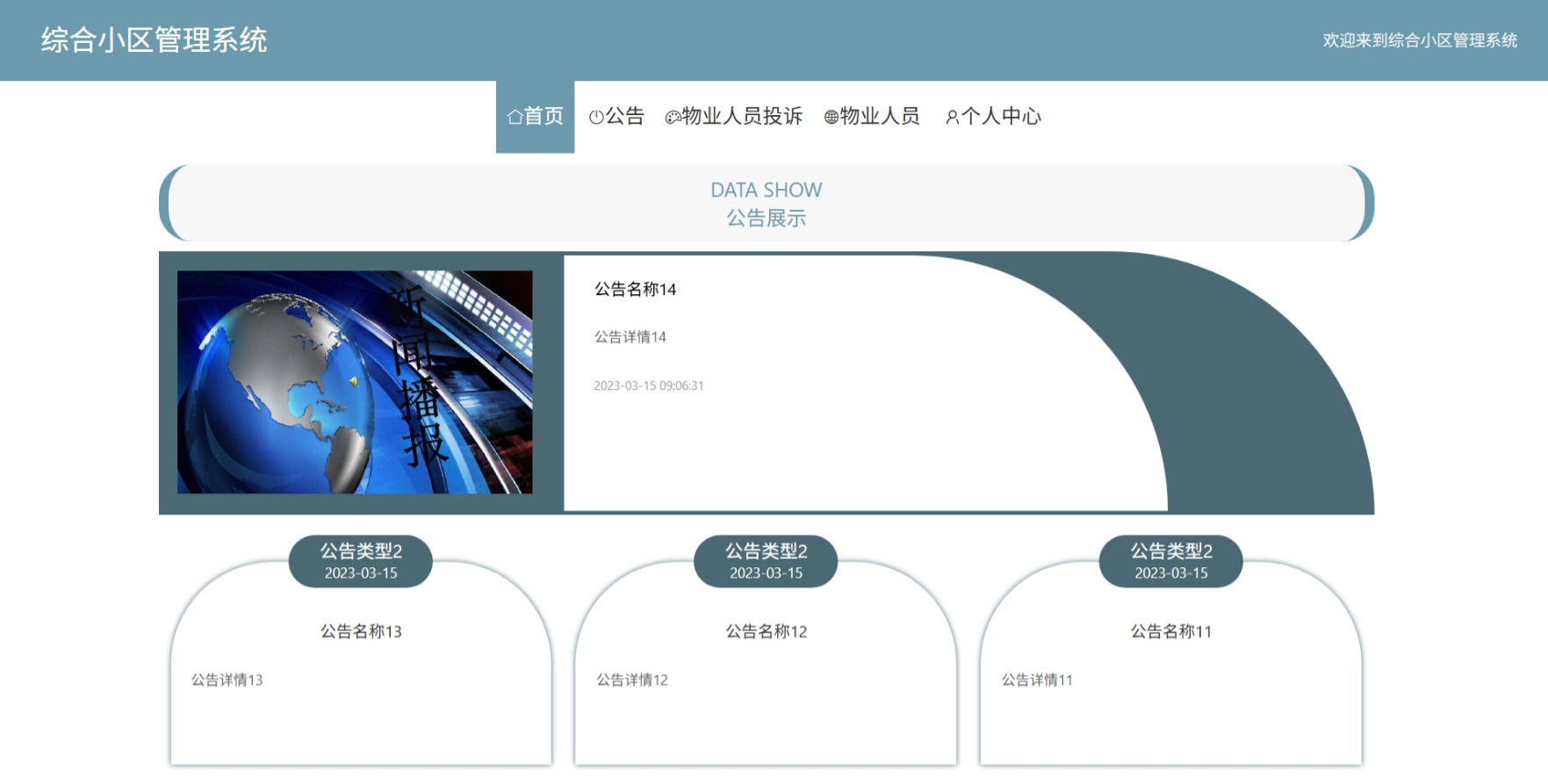Click the 公告展示 section heading
The height and width of the screenshot is (784, 1548).
[767, 219]
